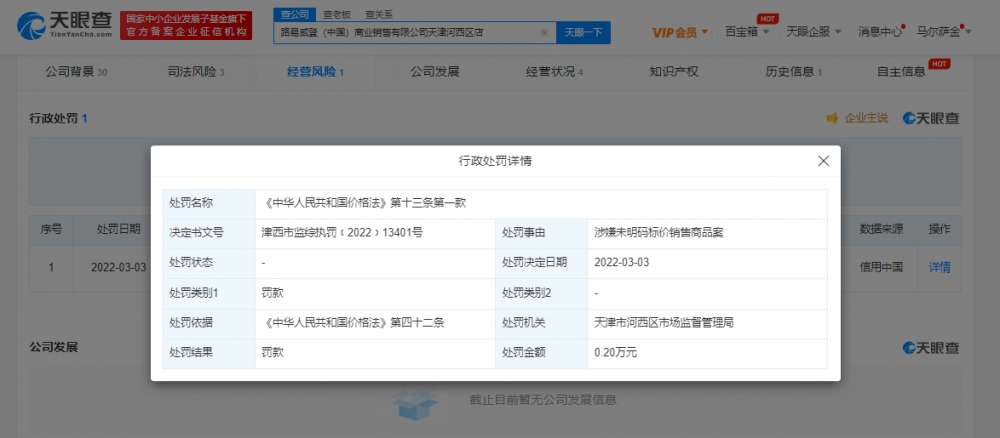1000x438 pixels.
Task: Click the 国家中小企业发展子基金 red banner
Action: click(x=186, y=26)
